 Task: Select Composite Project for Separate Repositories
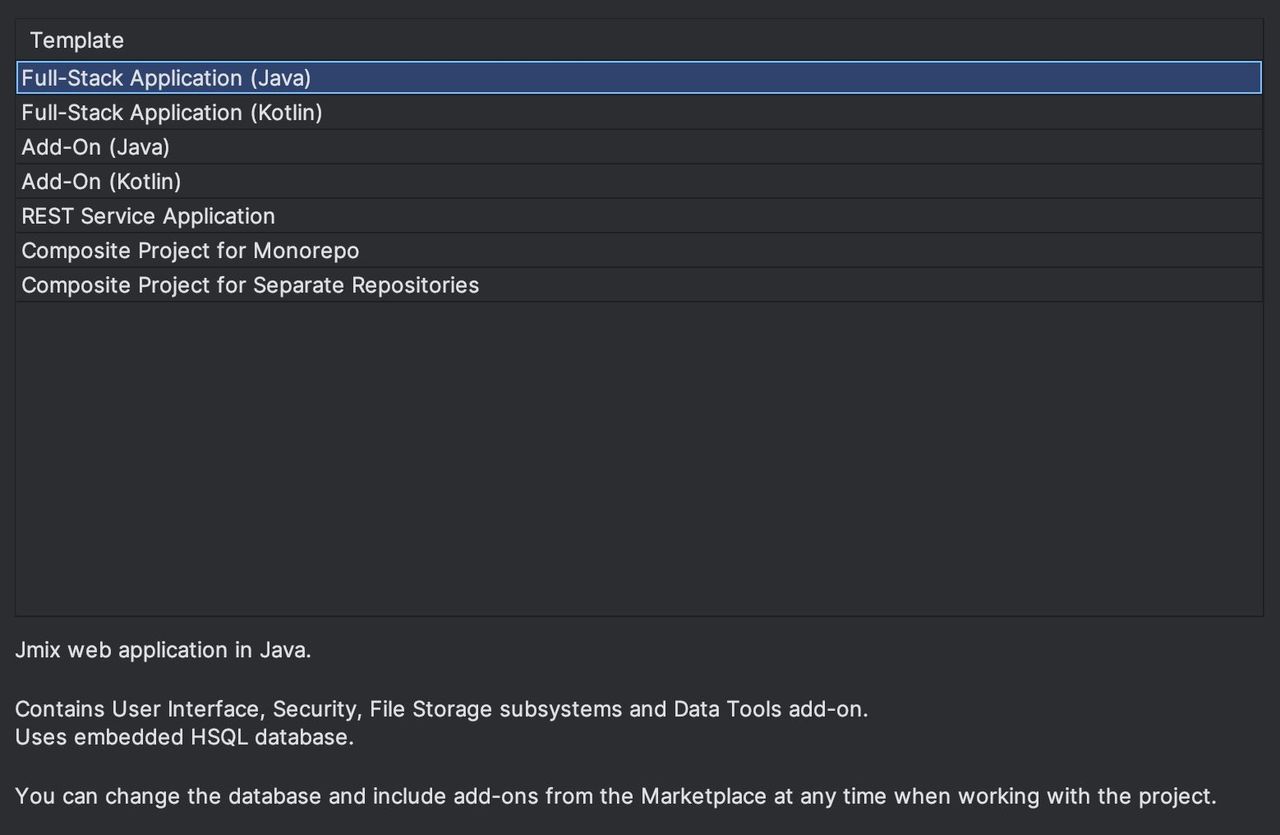[x=249, y=284]
